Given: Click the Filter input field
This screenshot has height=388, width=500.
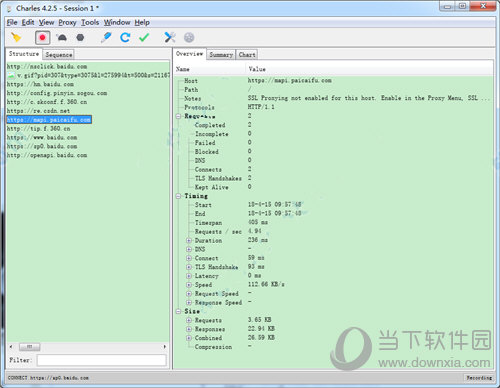Looking at the screenshot, I should [x=102, y=360].
